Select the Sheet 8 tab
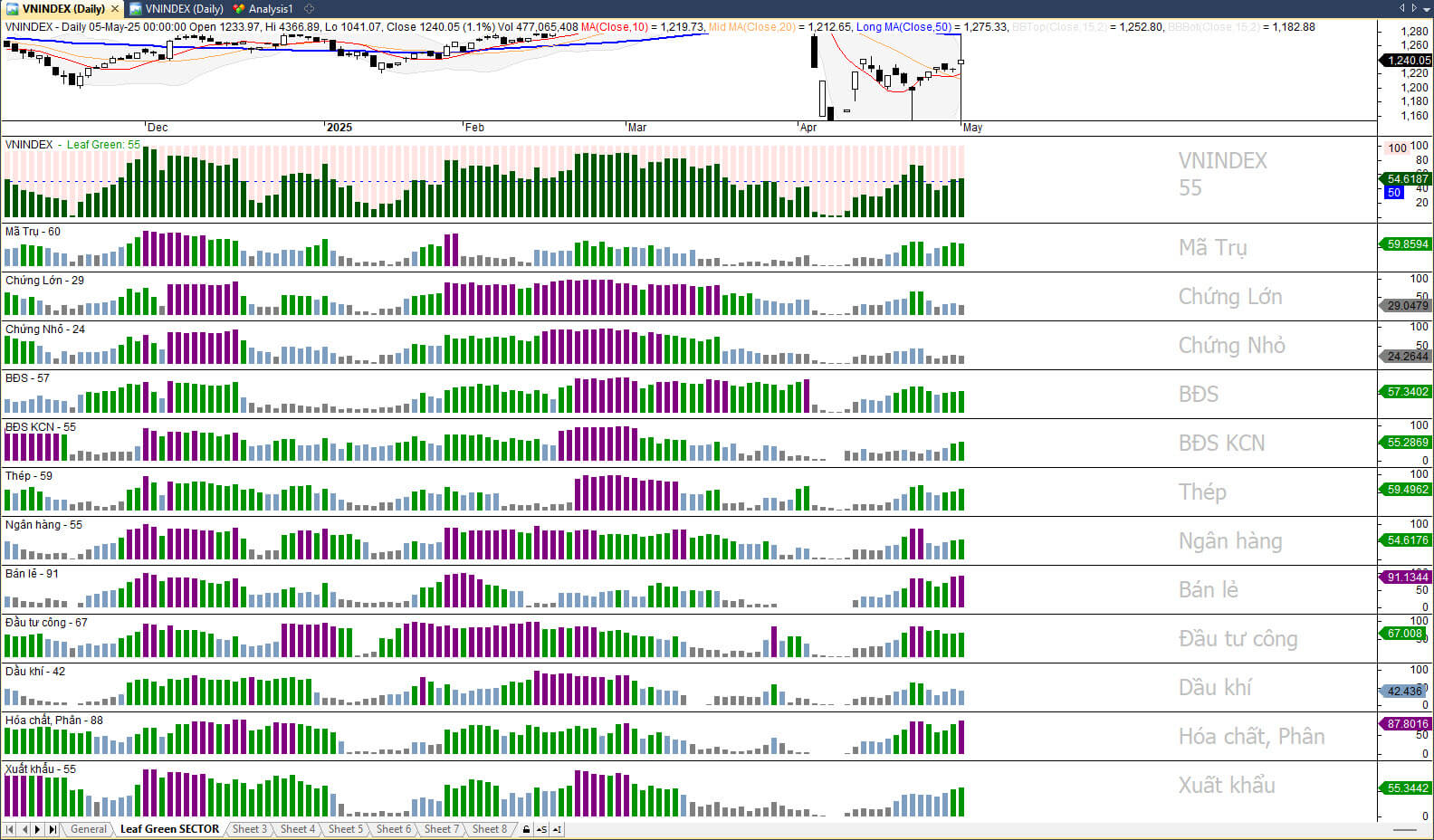The image size is (1434, 840). pos(490,829)
